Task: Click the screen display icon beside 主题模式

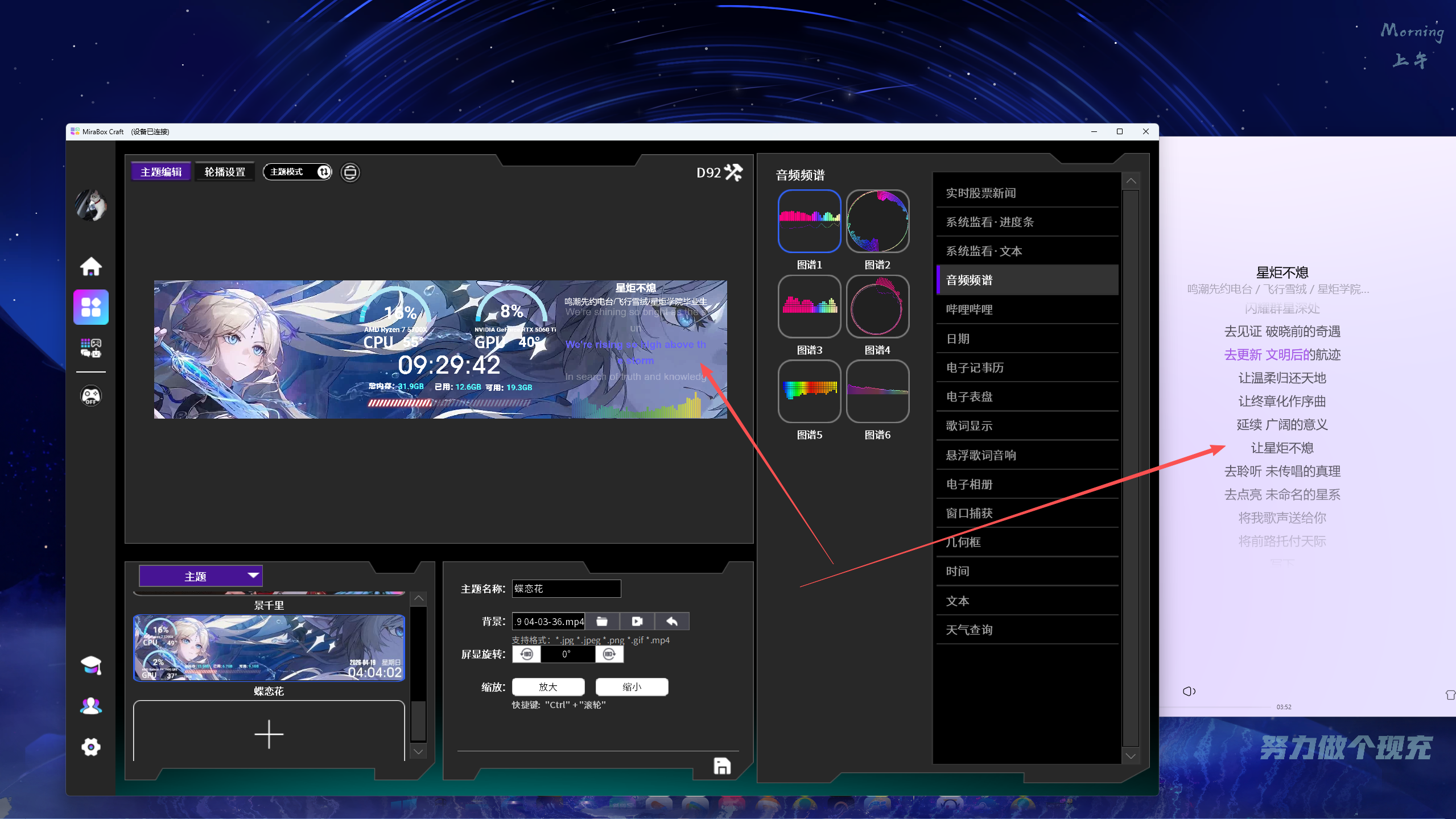Action: point(350,172)
